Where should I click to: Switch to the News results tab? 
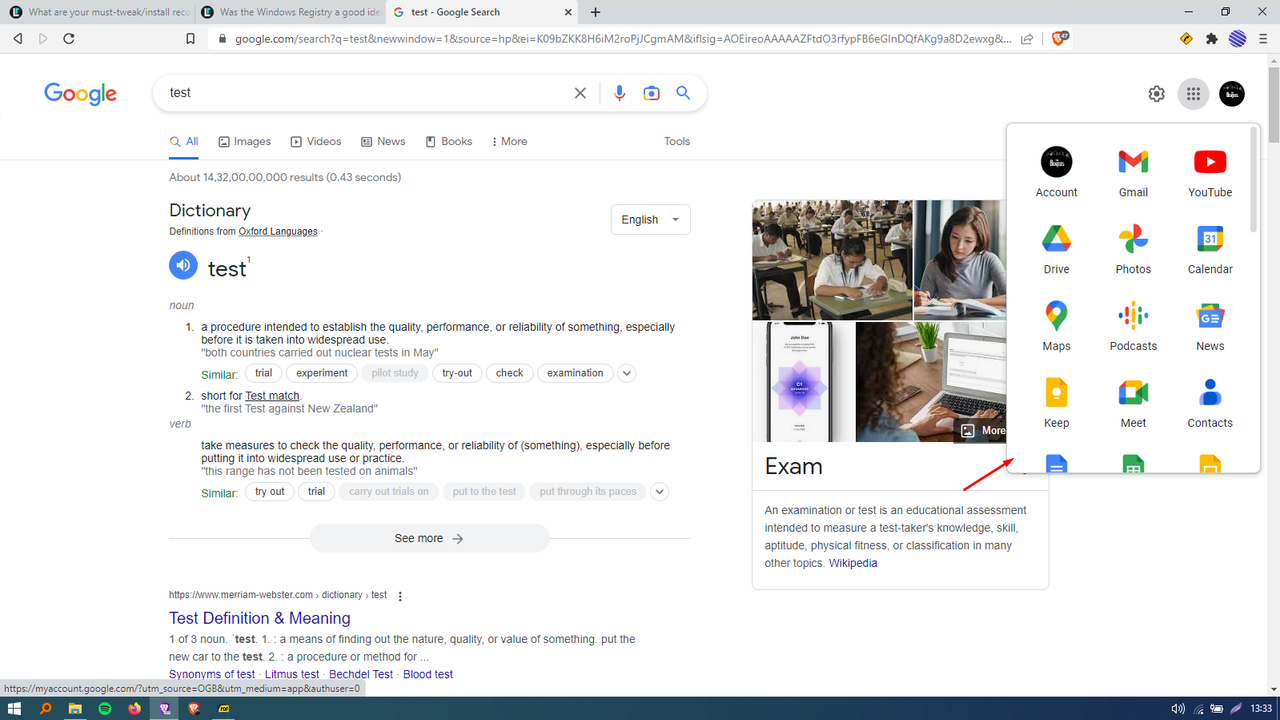pyautogui.click(x=383, y=141)
